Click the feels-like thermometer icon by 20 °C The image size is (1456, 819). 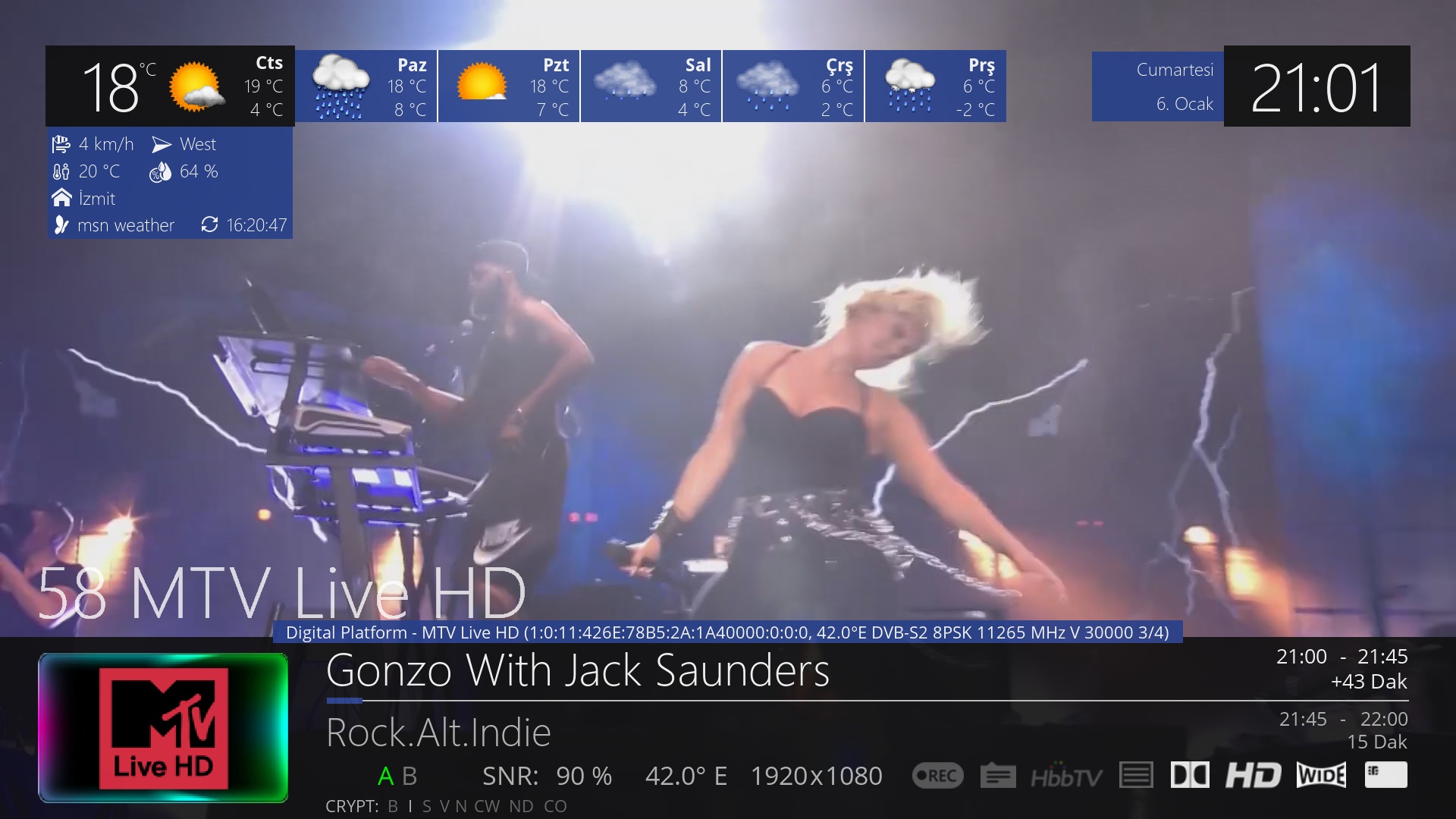pos(61,171)
